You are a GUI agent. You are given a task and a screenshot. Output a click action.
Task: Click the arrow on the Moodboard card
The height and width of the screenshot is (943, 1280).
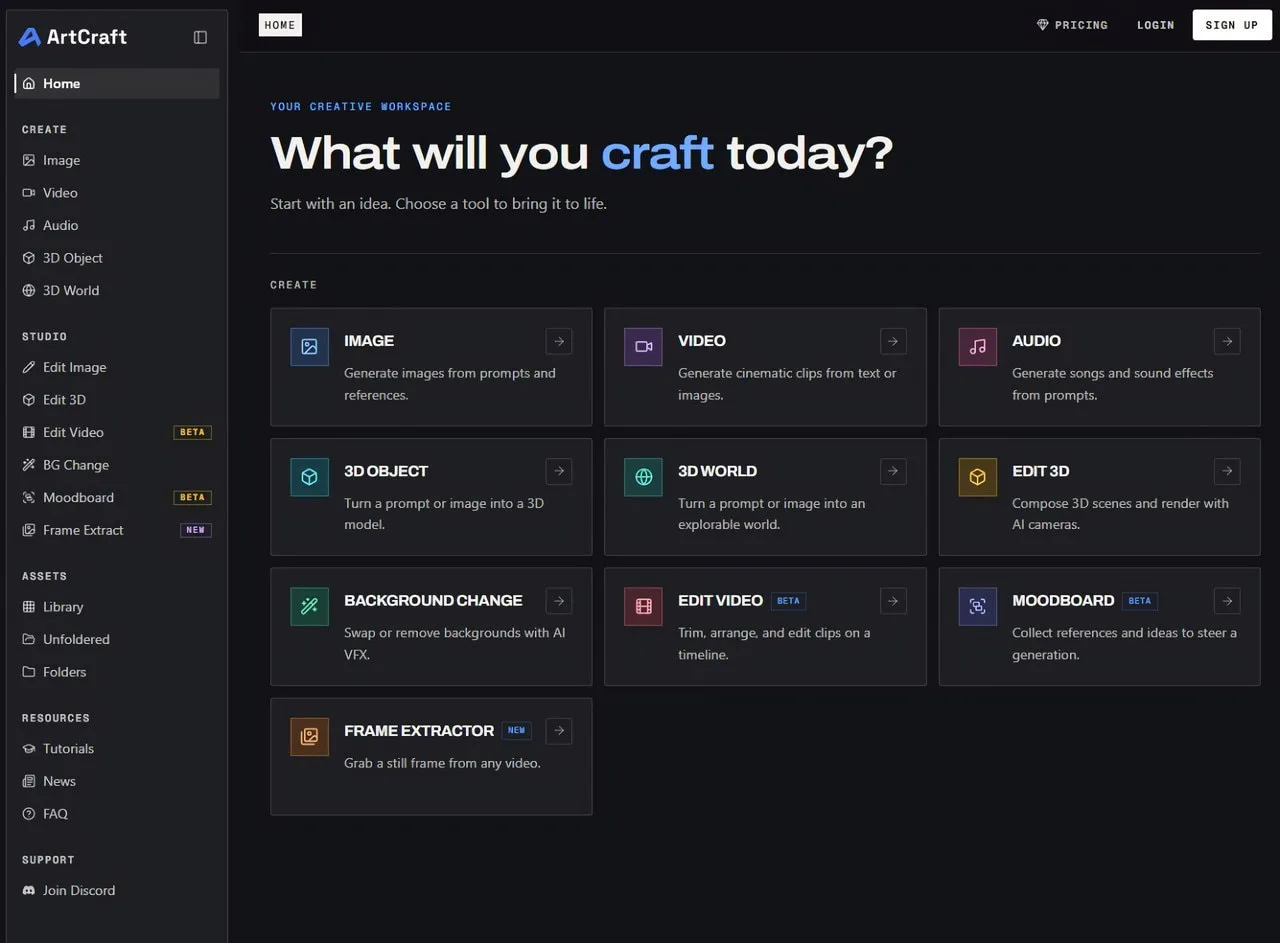1227,601
